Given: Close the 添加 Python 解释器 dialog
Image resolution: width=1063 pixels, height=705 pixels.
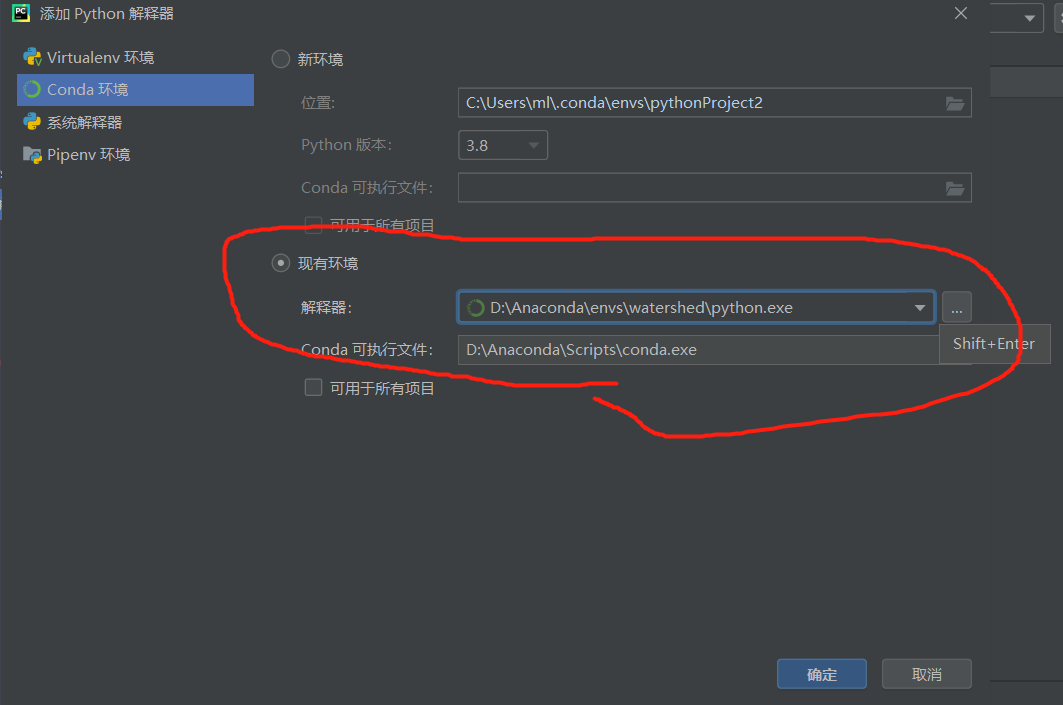Looking at the screenshot, I should click(961, 14).
